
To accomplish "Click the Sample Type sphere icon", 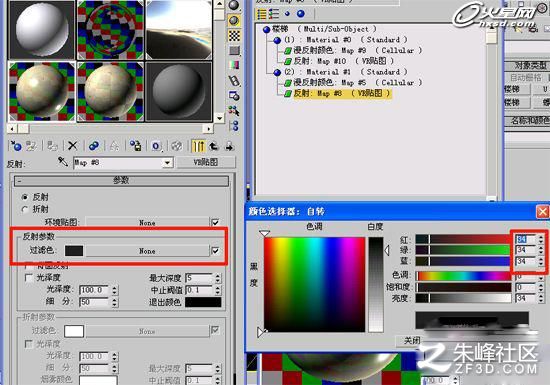I will point(234,5).
